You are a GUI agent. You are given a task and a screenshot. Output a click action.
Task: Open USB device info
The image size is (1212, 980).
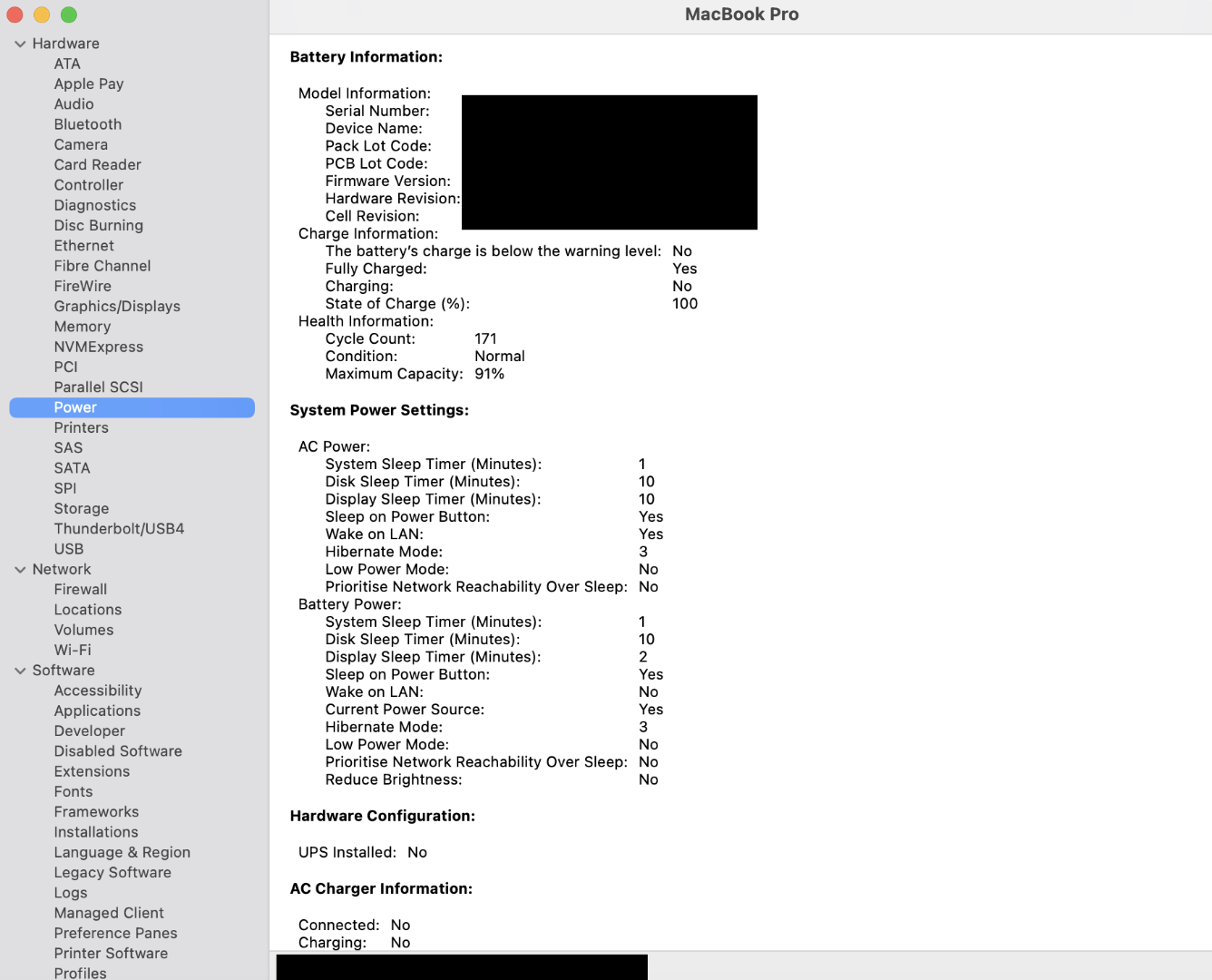[68, 549]
